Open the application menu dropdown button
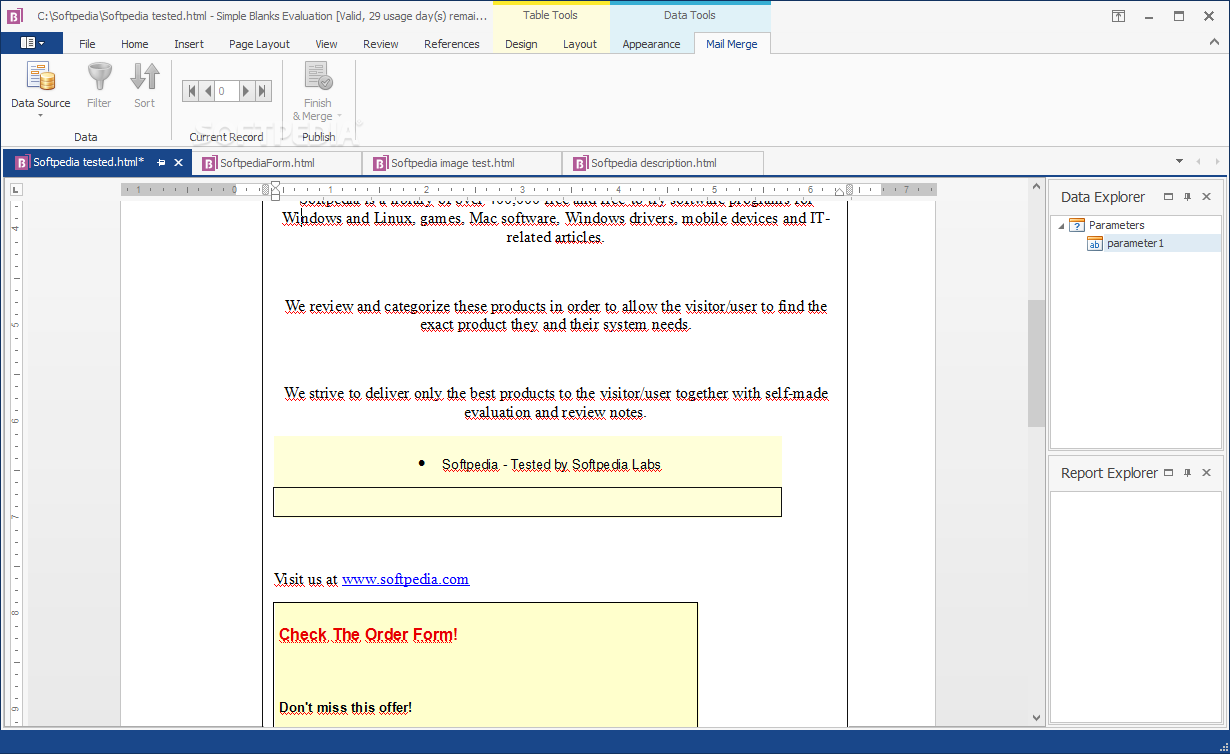The height and width of the screenshot is (754, 1230). pos(32,43)
